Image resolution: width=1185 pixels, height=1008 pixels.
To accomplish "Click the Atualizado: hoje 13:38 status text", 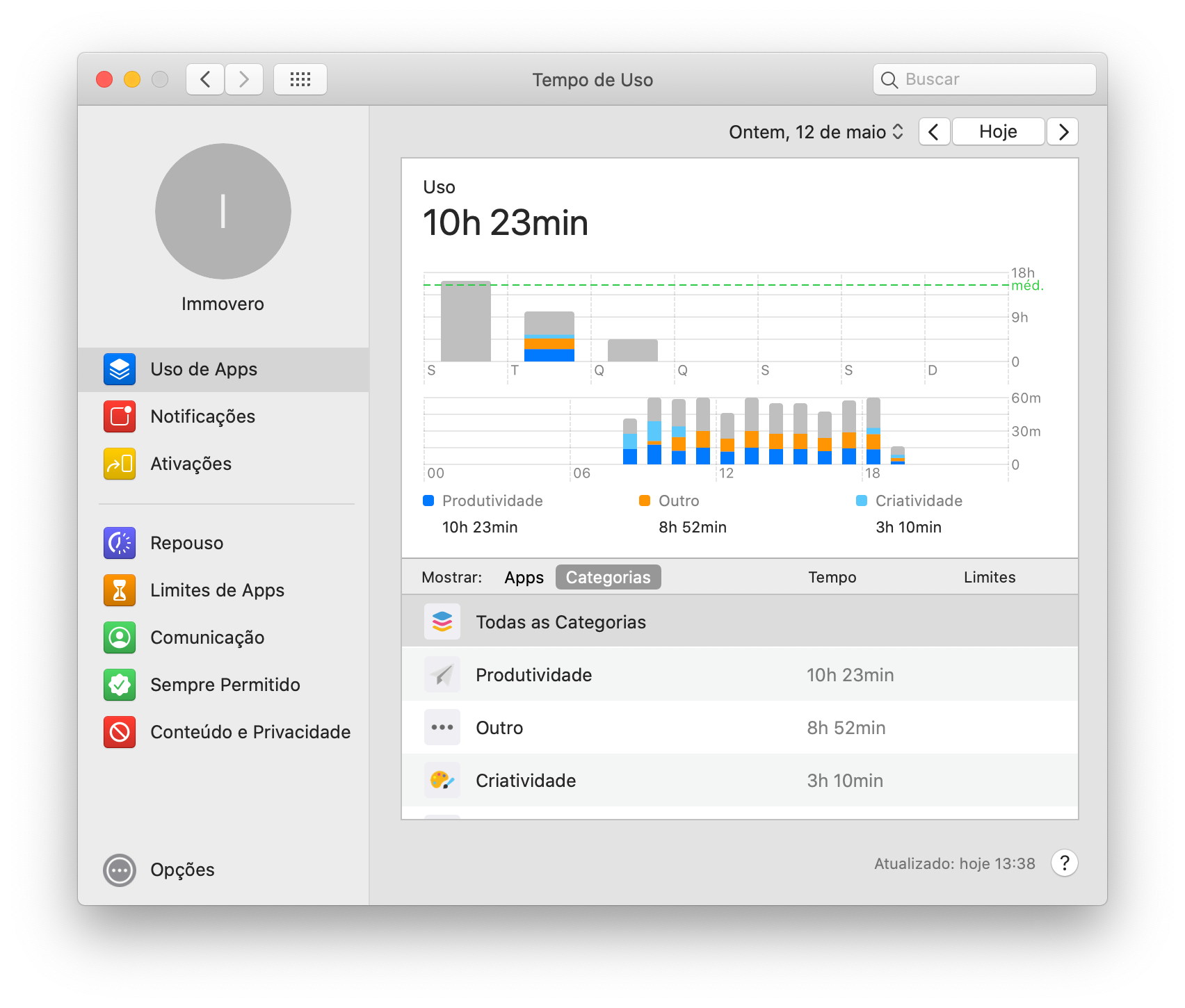I will (x=955, y=863).
